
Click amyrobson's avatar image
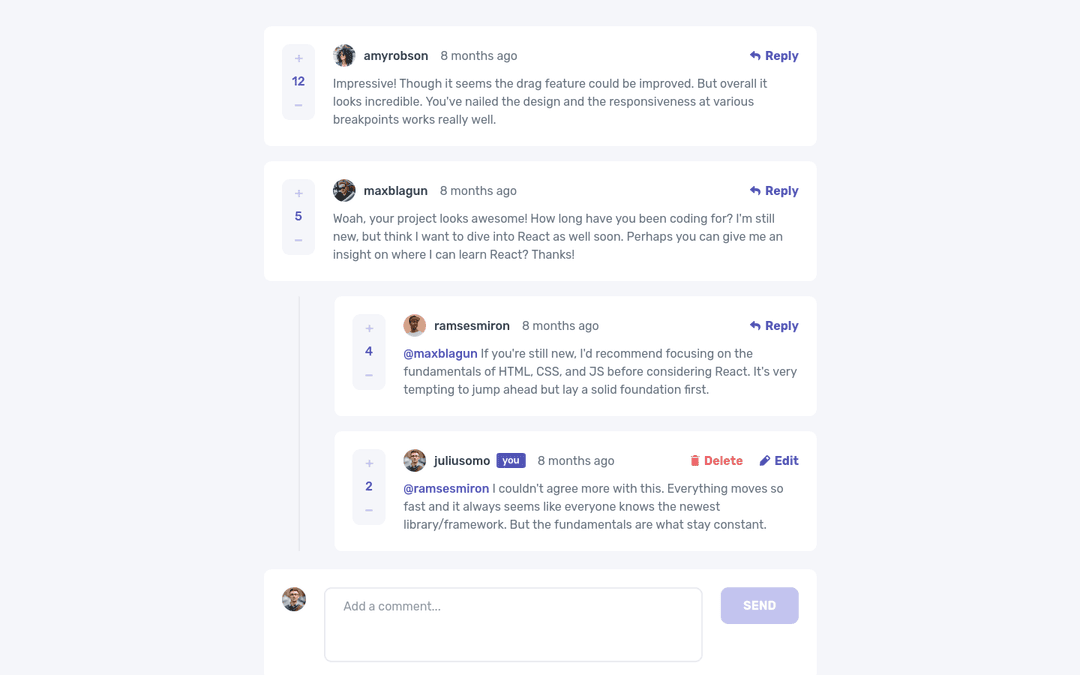[x=344, y=55]
